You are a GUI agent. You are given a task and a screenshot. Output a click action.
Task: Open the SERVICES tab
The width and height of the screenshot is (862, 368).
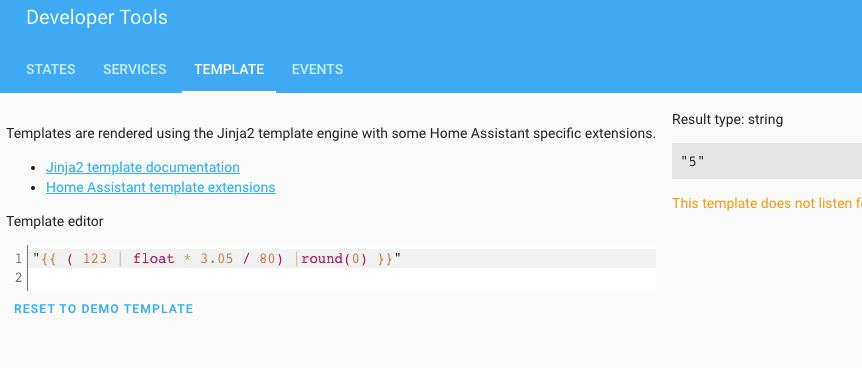[x=135, y=69]
